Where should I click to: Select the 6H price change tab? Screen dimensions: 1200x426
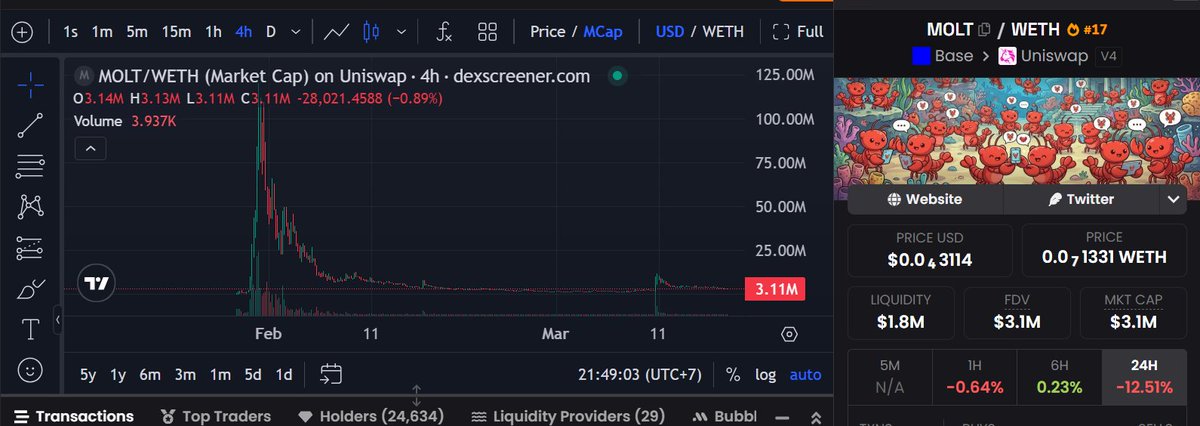click(1058, 377)
